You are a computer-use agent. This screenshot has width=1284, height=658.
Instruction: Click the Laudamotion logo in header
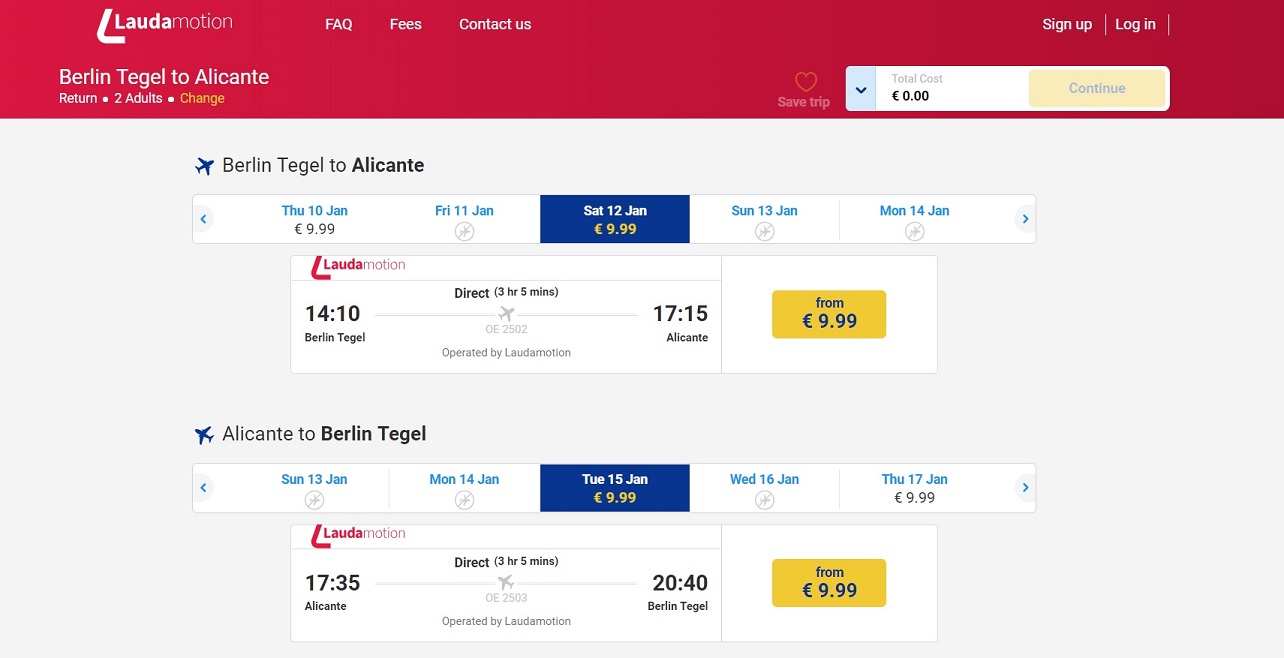click(x=164, y=25)
